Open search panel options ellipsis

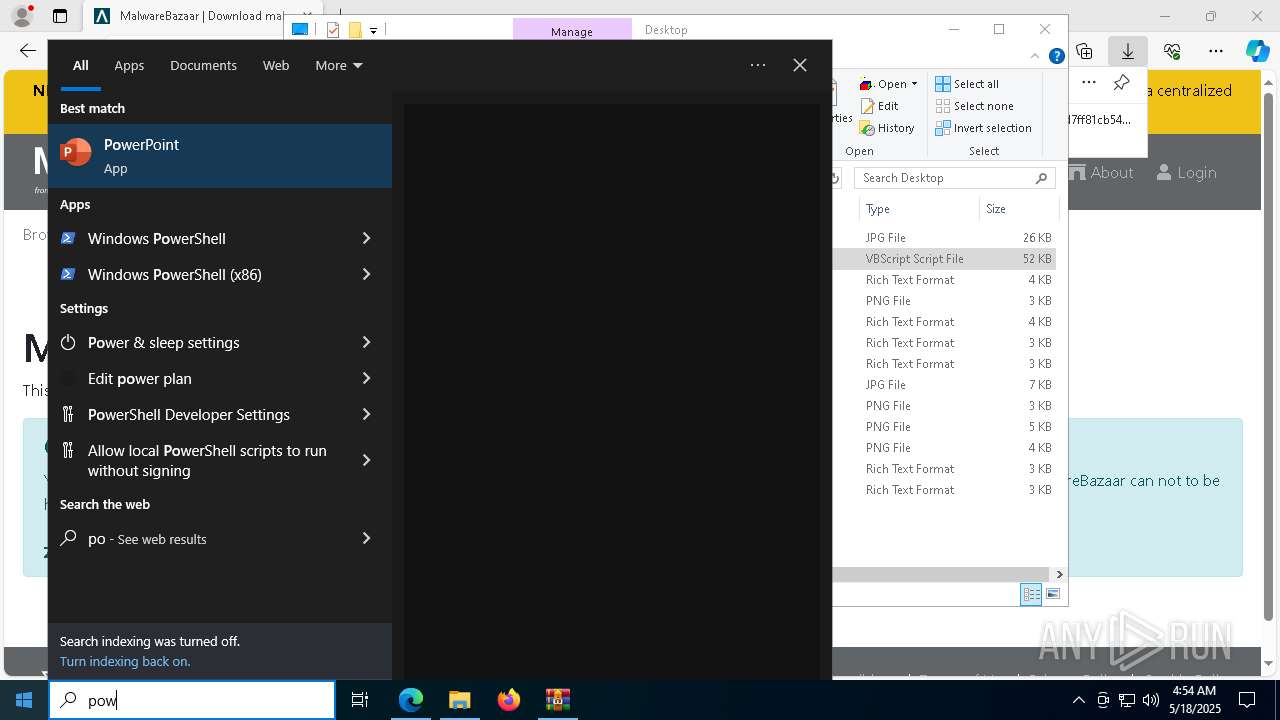(x=758, y=65)
